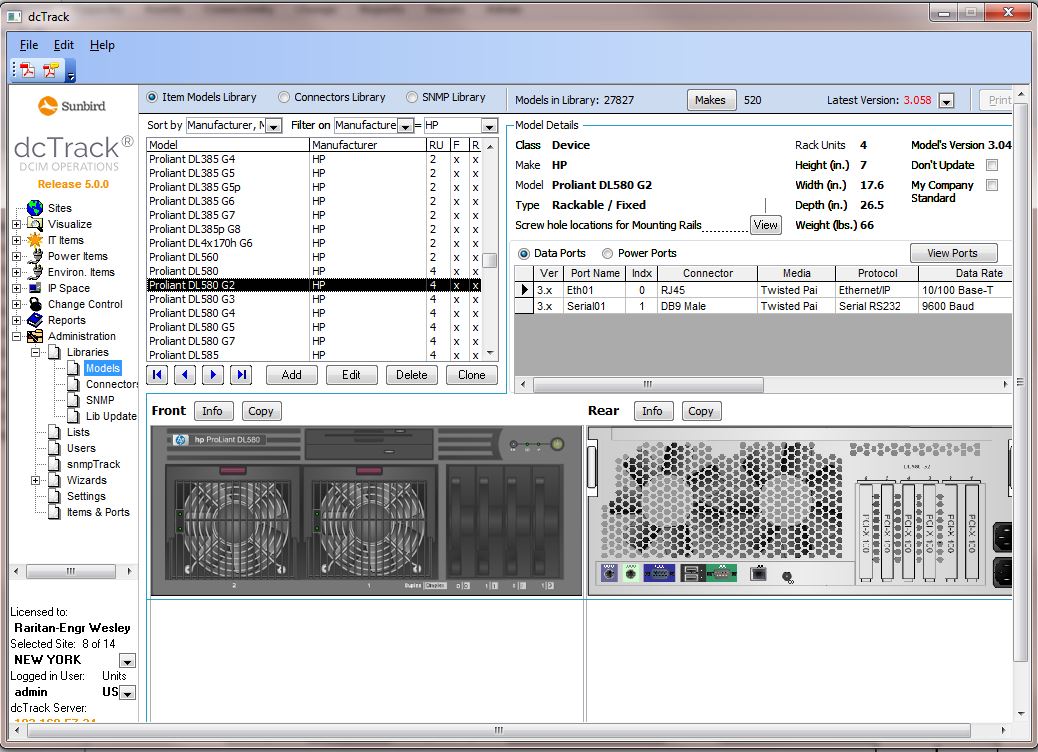
Task: Select the Data Ports radio button
Action: [x=524, y=254]
